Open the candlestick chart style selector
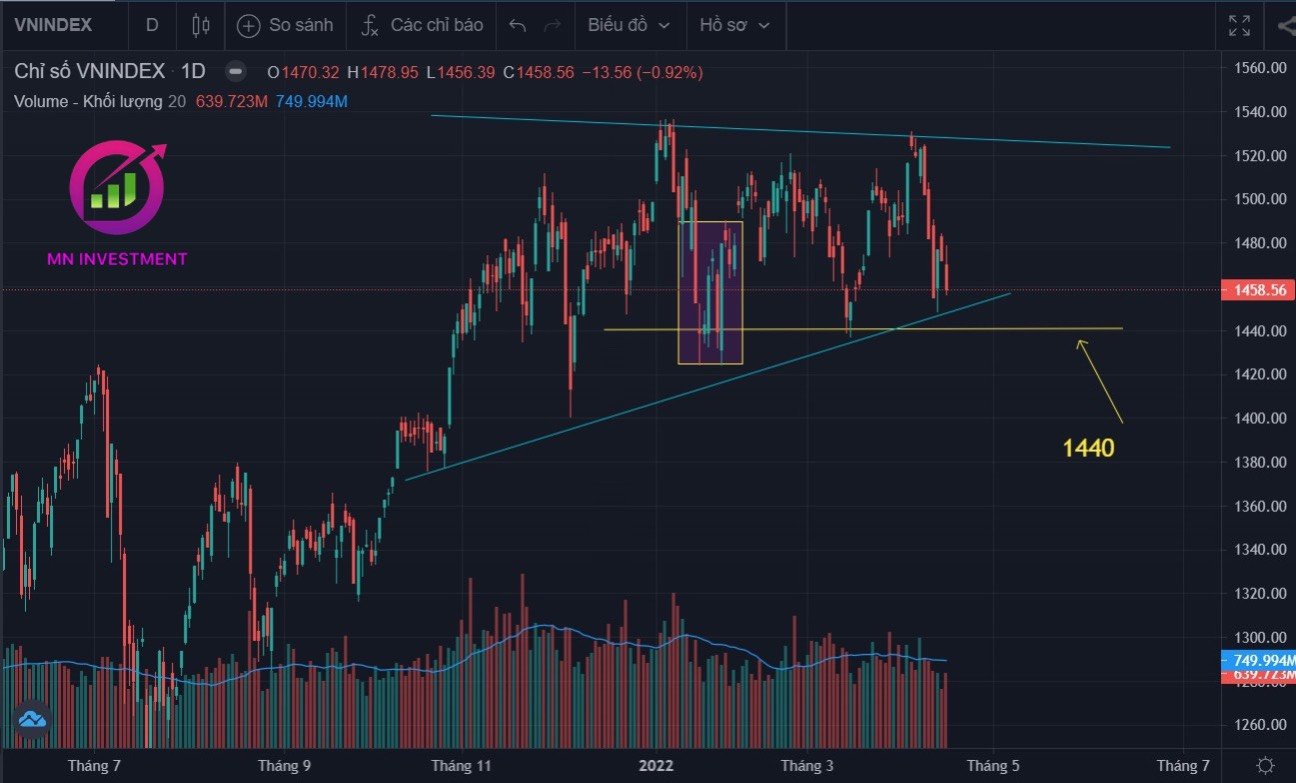This screenshot has width=1296, height=783. (201, 25)
